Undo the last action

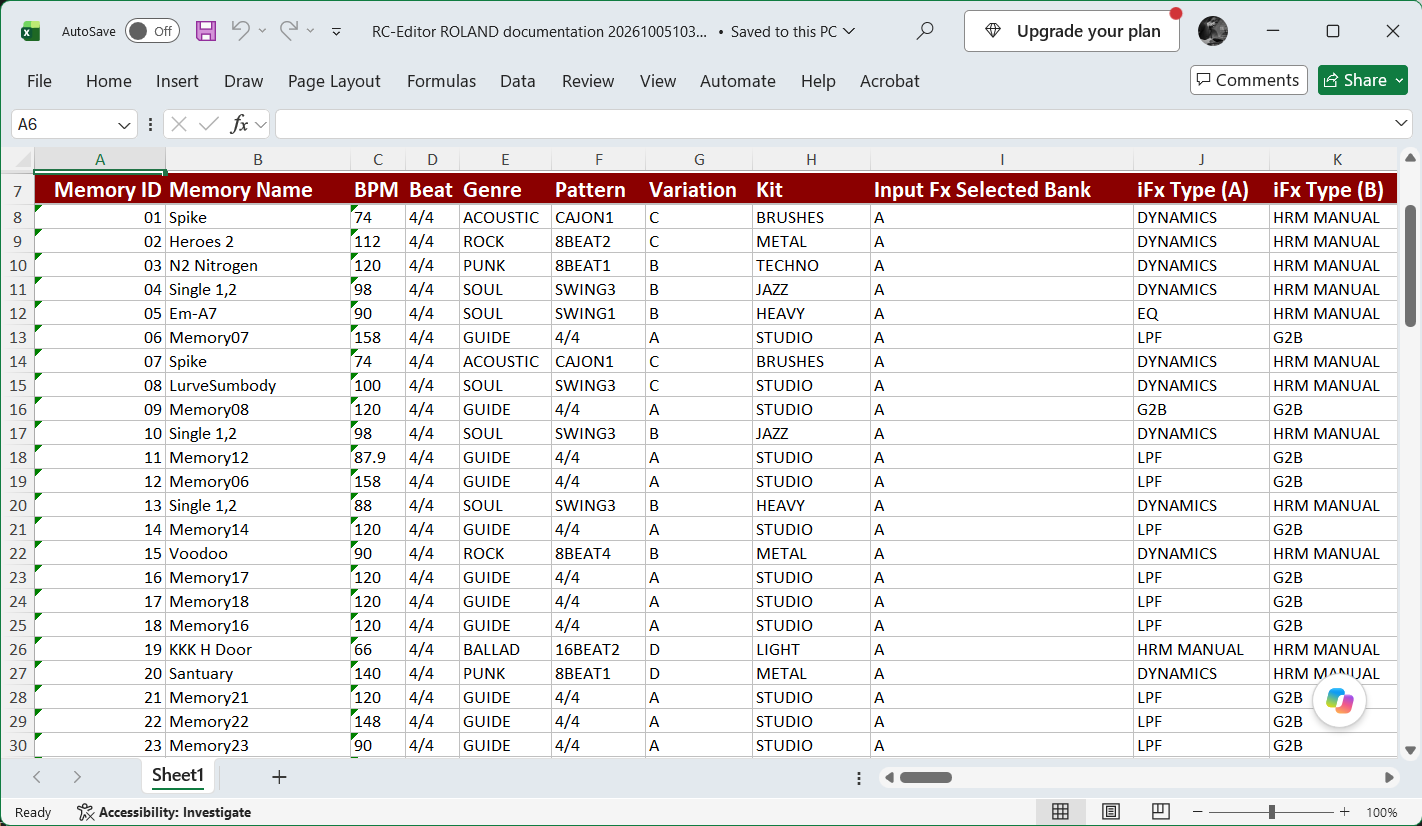tap(240, 31)
